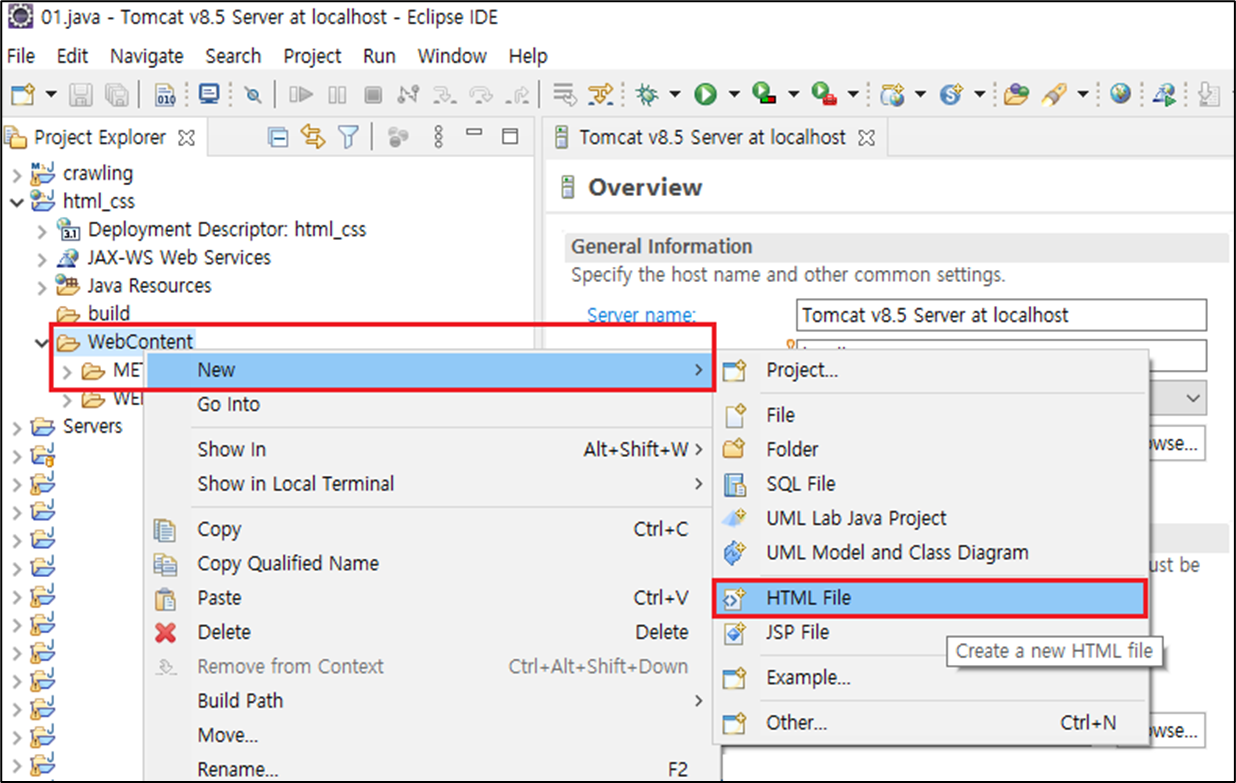Open the Project Explorer View Menu dots
The image size is (1236, 783).
[x=438, y=137]
